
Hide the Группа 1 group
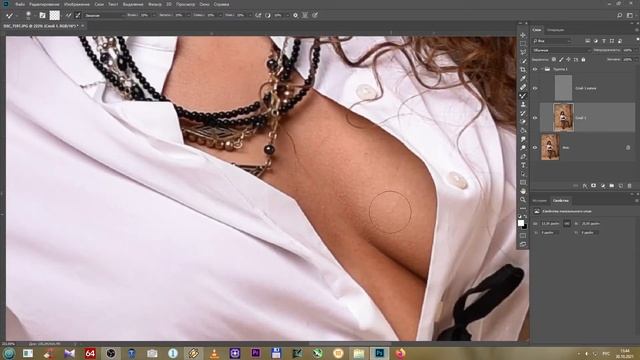[535, 69]
